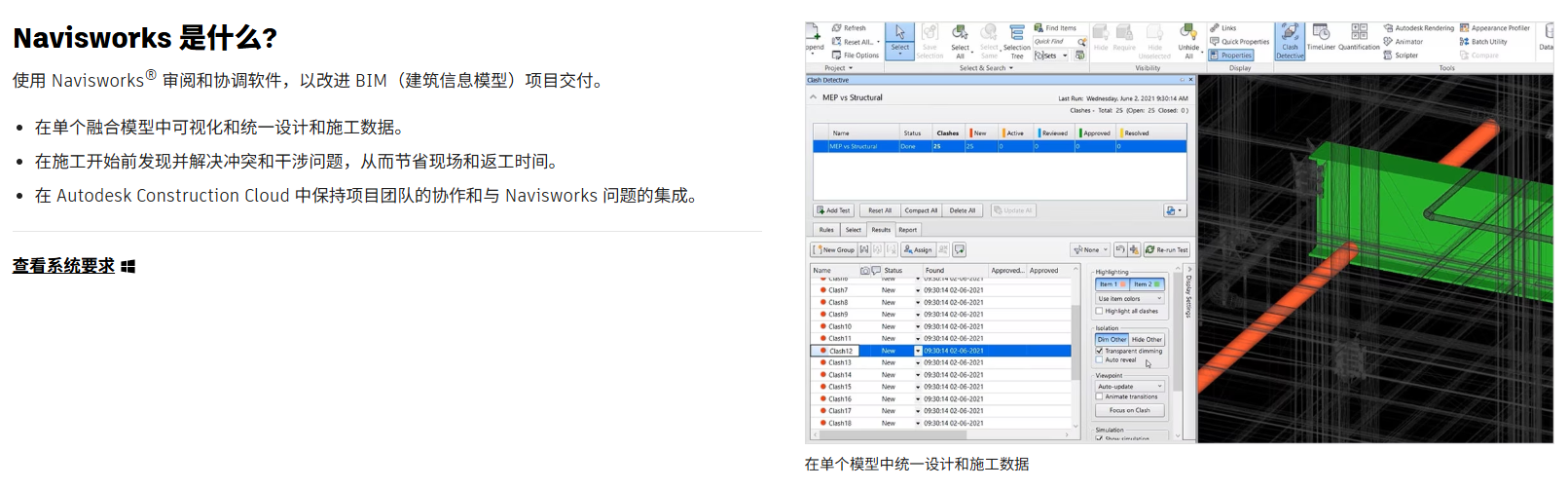Select the Clash15 row in results
This screenshot has height=489, width=1568.
point(841,387)
